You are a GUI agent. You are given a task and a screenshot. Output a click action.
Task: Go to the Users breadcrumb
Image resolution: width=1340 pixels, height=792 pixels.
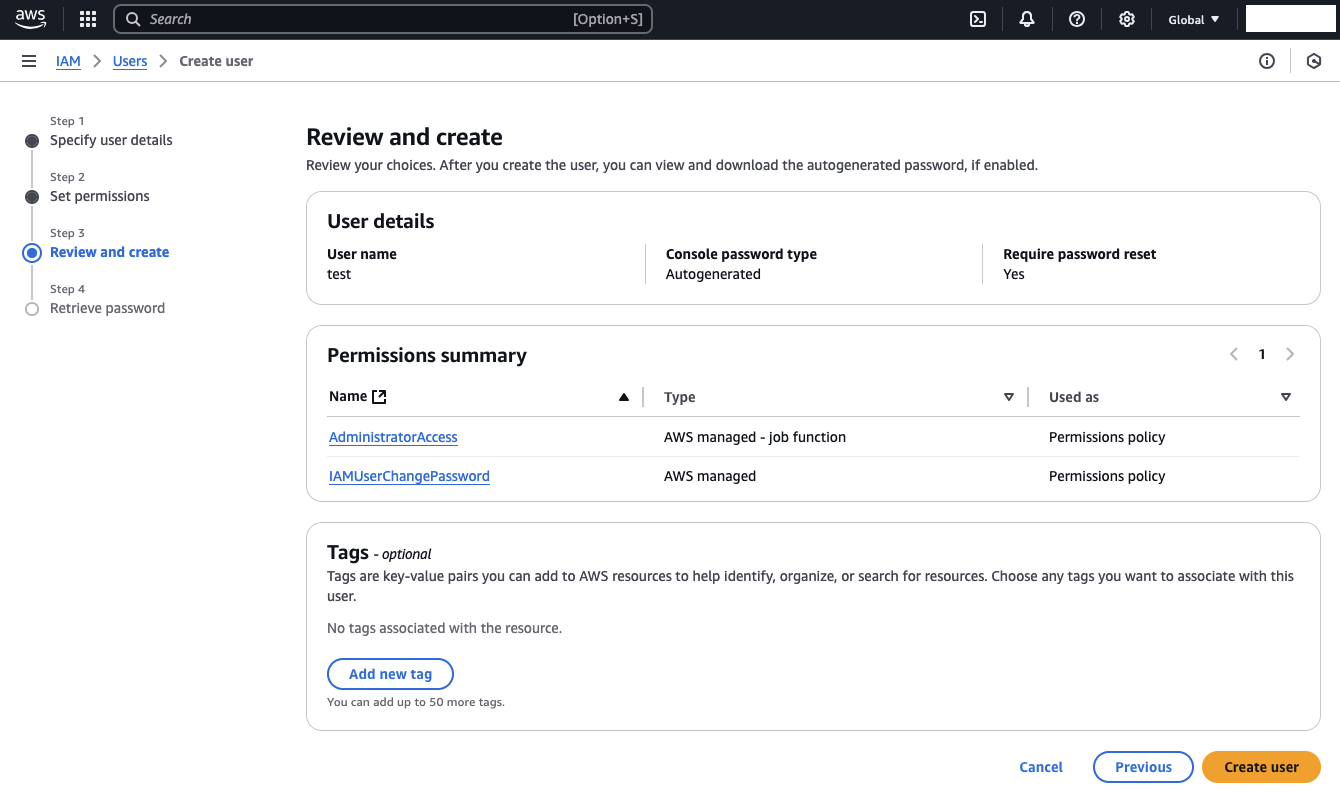coord(130,61)
